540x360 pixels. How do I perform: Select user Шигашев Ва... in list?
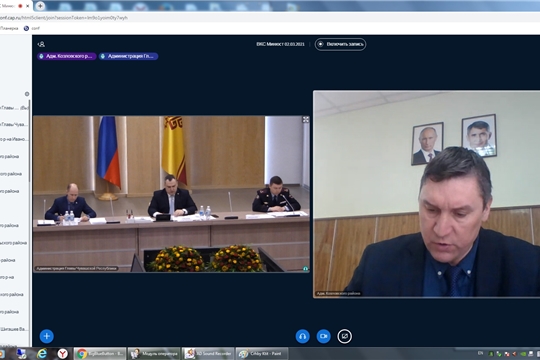coord(14,329)
